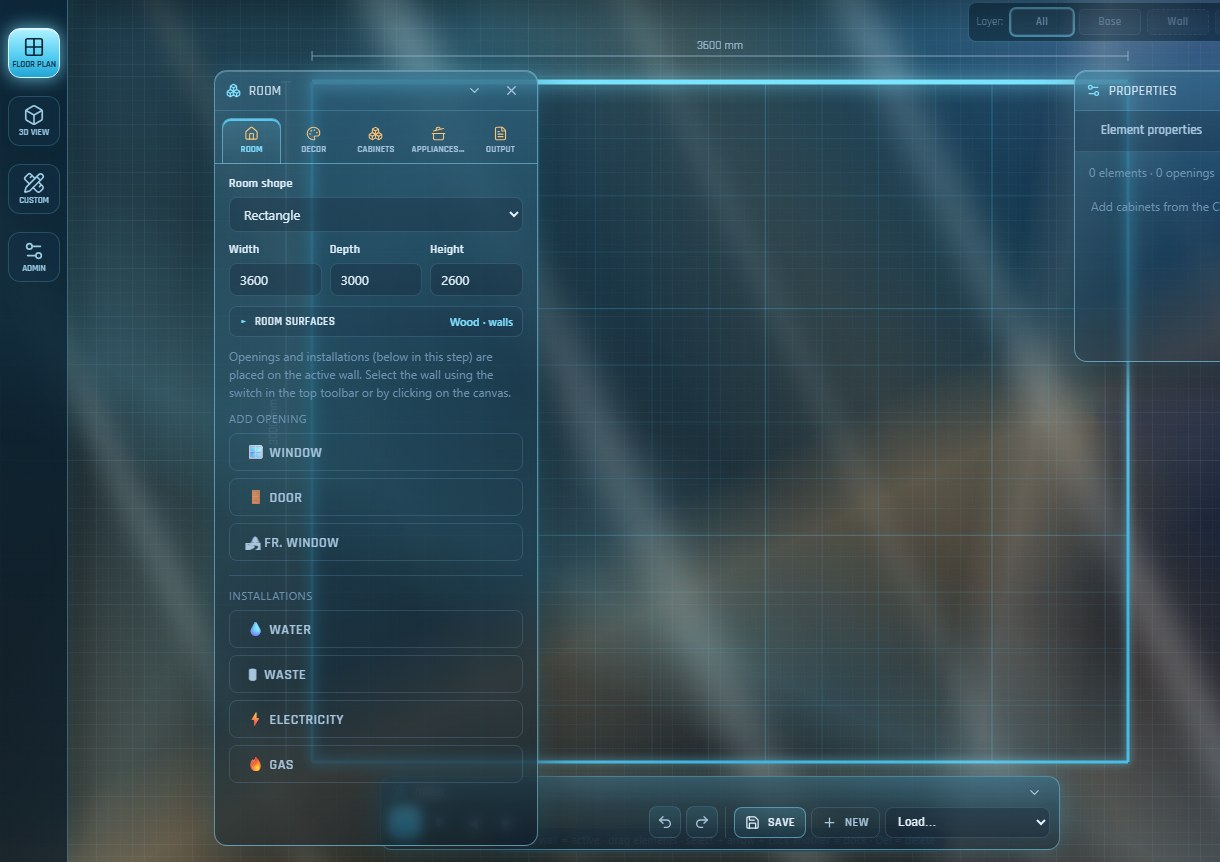Click the '3600 mm' dimension label

(x=720, y=45)
